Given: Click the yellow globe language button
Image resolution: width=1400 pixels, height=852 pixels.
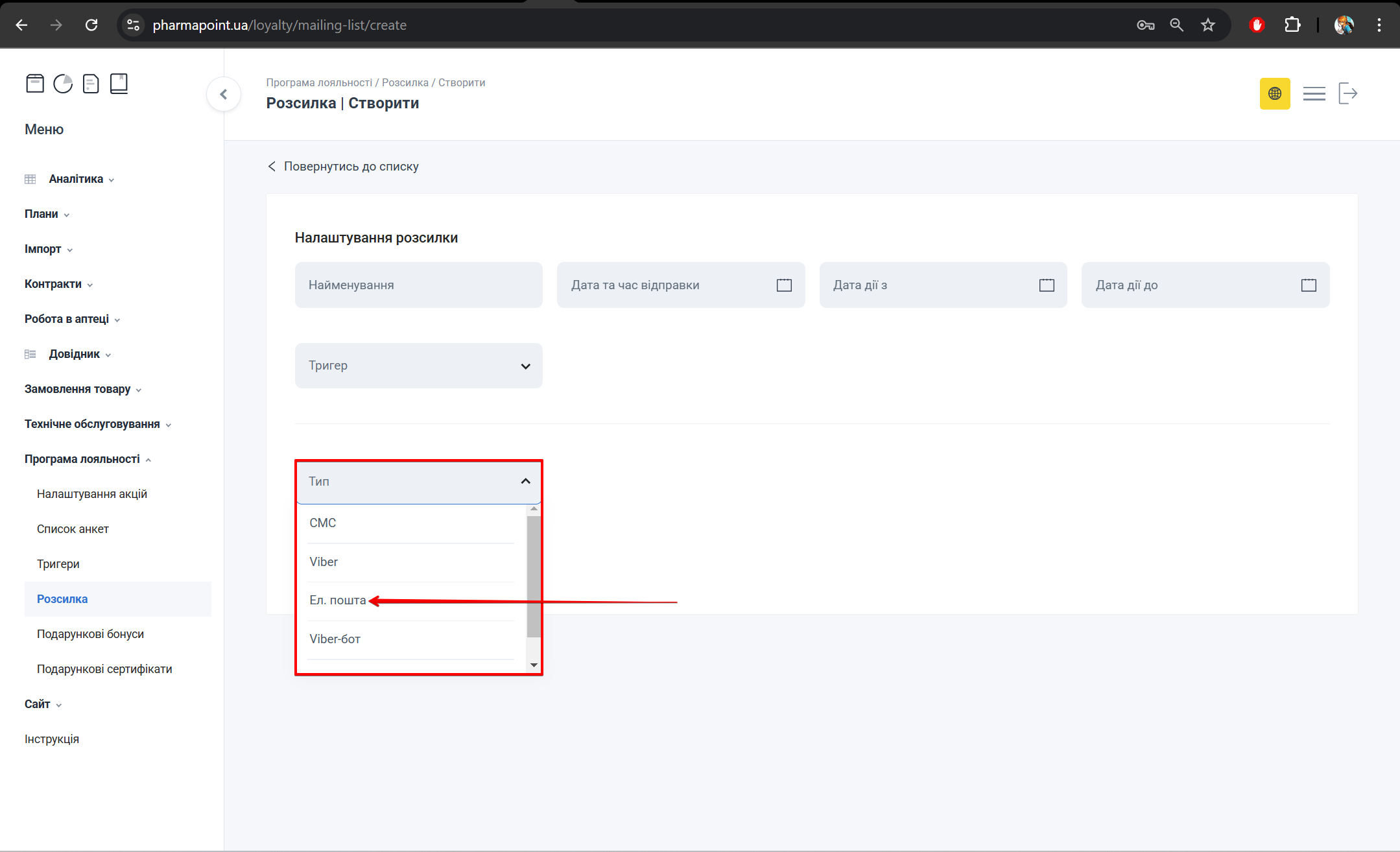Looking at the screenshot, I should click(x=1274, y=94).
